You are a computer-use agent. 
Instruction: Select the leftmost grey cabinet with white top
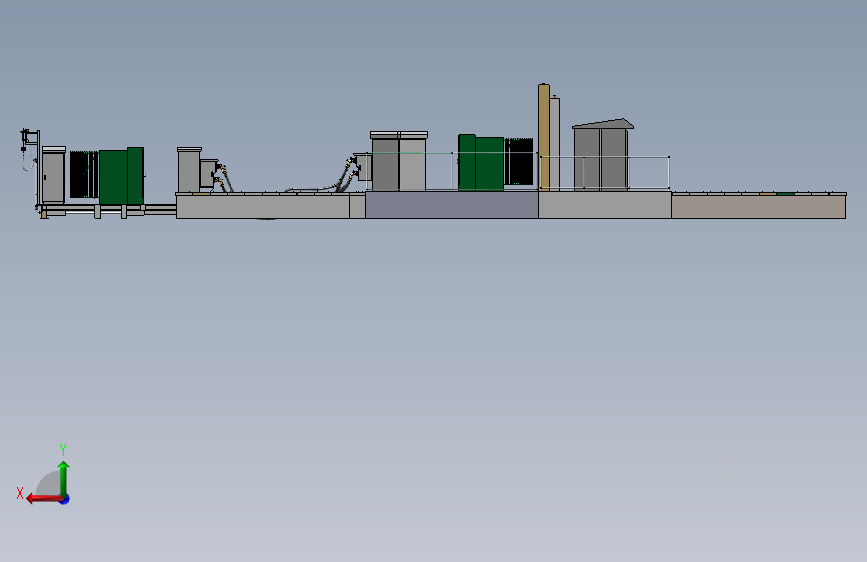[54, 175]
